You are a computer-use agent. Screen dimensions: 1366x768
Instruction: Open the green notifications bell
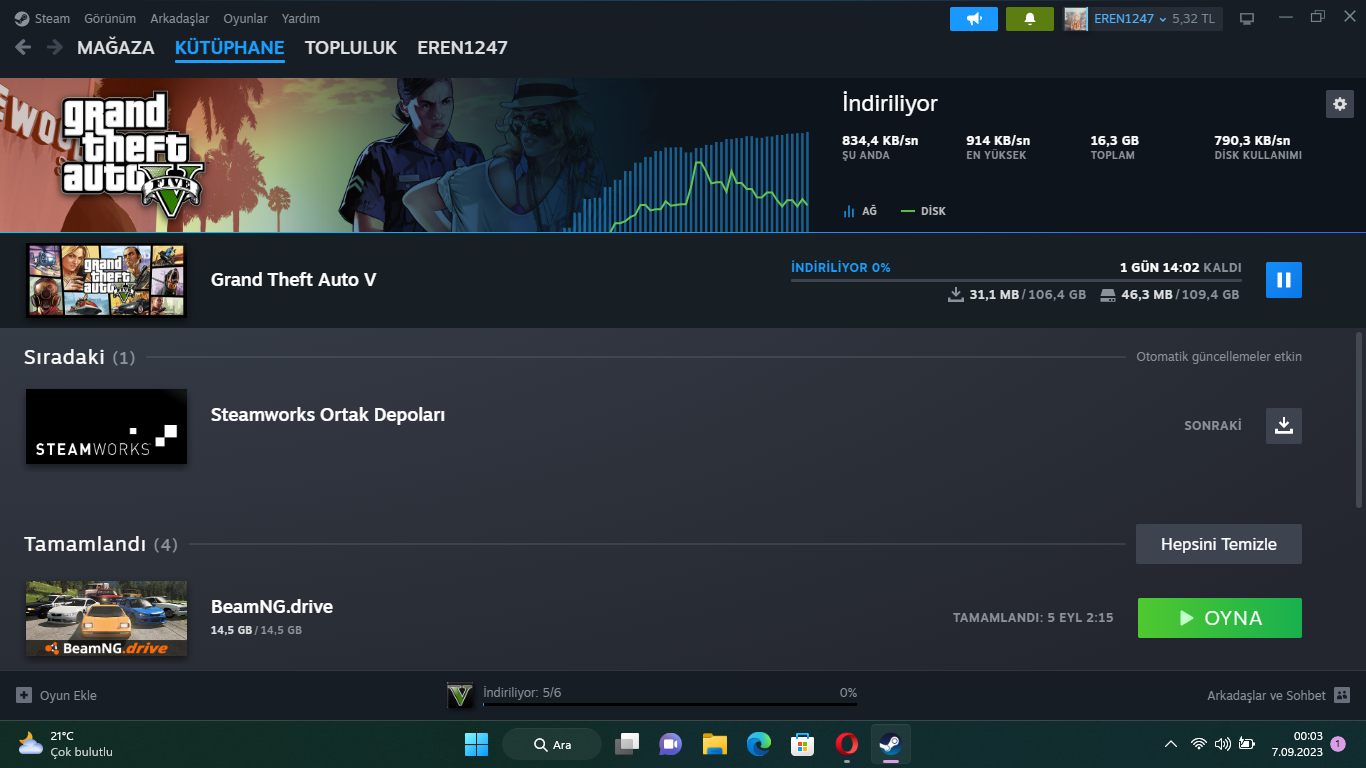point(1030,19)
